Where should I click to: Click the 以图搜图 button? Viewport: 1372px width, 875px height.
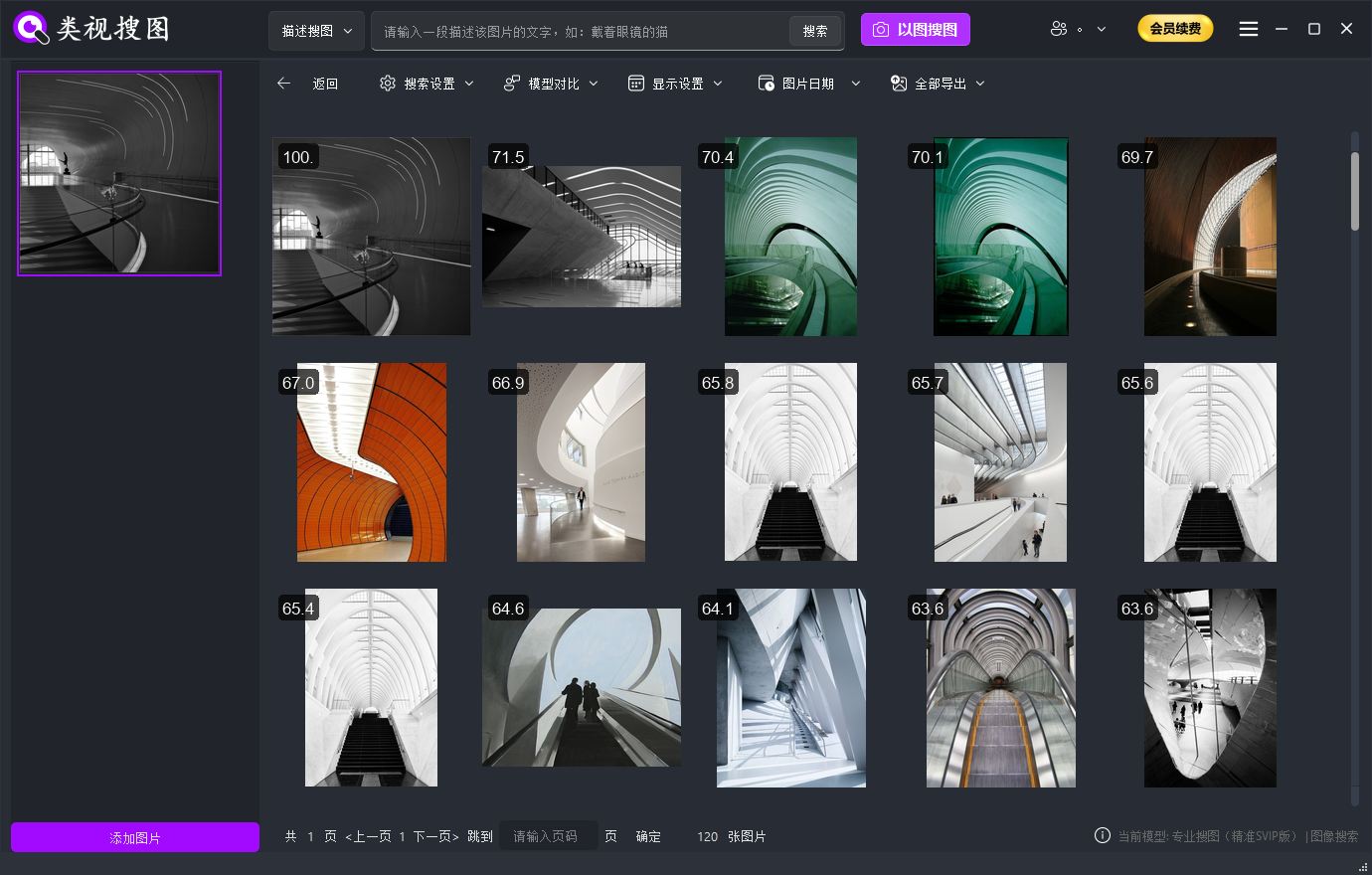(x=916, y=30)
